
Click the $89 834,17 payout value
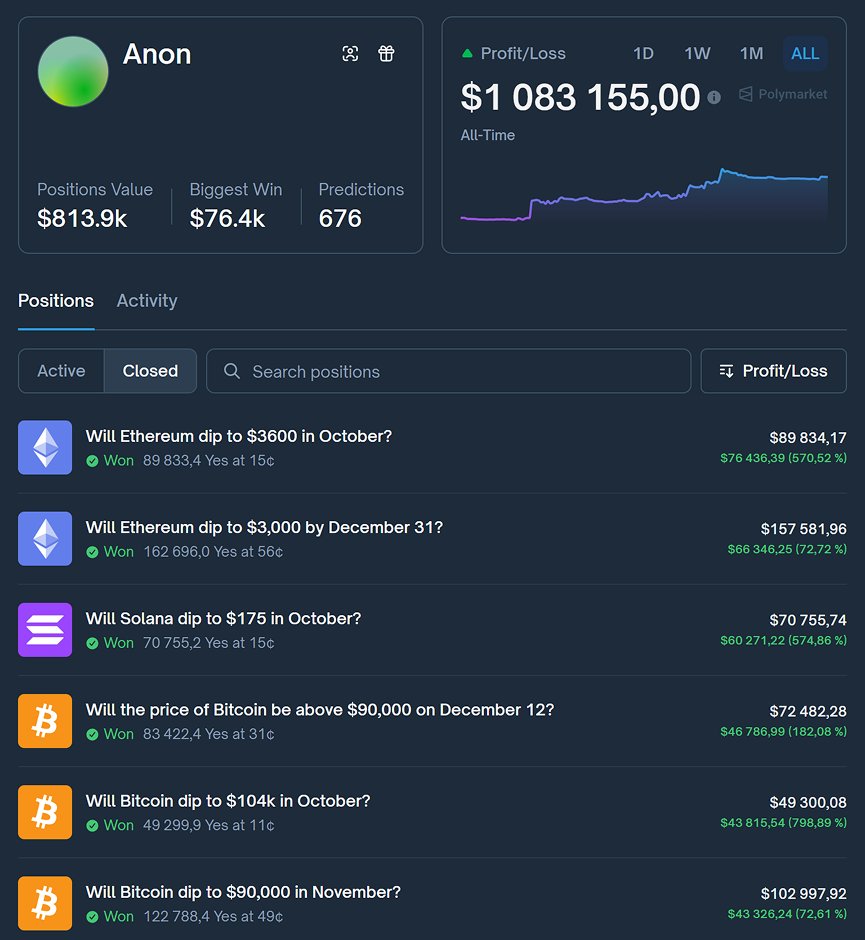(x=808, y=438)
